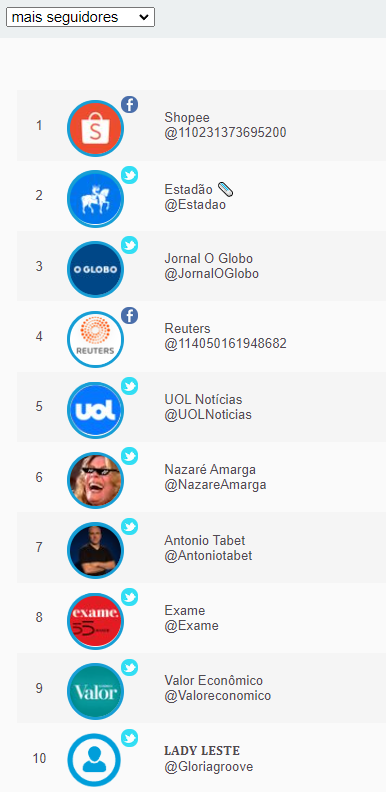Click the UOL Notícias profile name

[203, 400]
